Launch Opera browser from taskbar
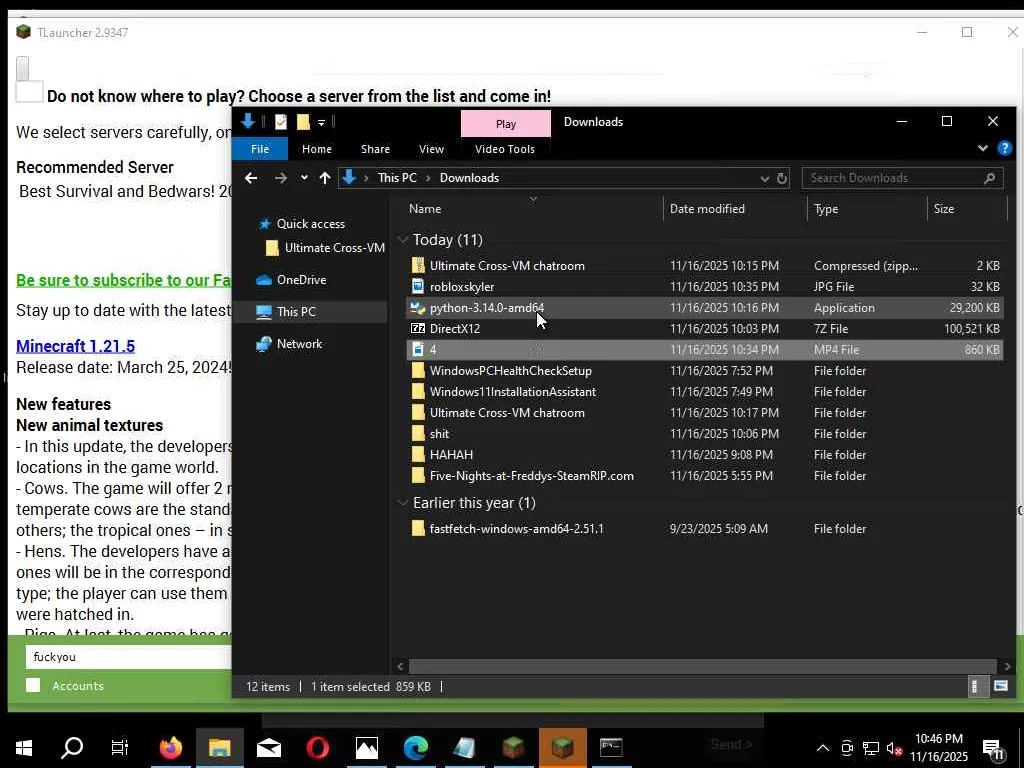The image size is (1024, 768). tap(317, 747)
